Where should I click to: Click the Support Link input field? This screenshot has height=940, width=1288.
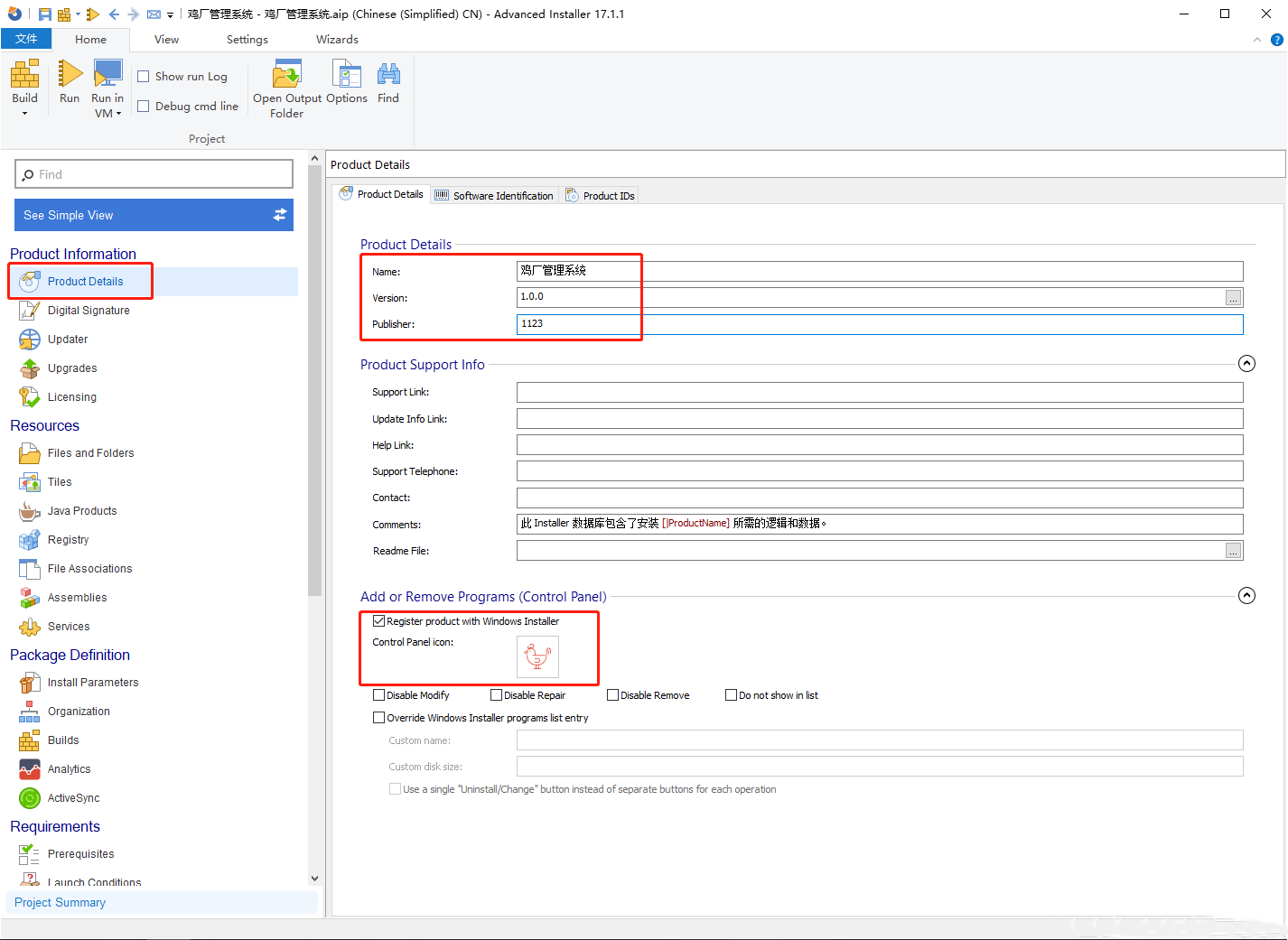pos(879,393)
